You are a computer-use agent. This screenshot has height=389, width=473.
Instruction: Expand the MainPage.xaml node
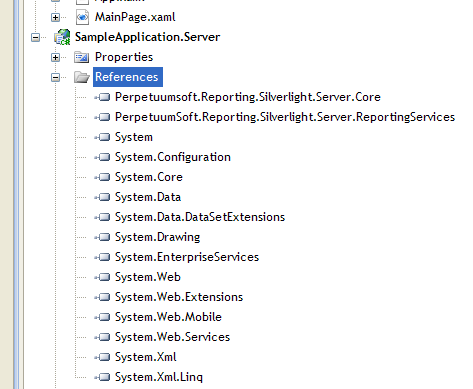point(55,17)
